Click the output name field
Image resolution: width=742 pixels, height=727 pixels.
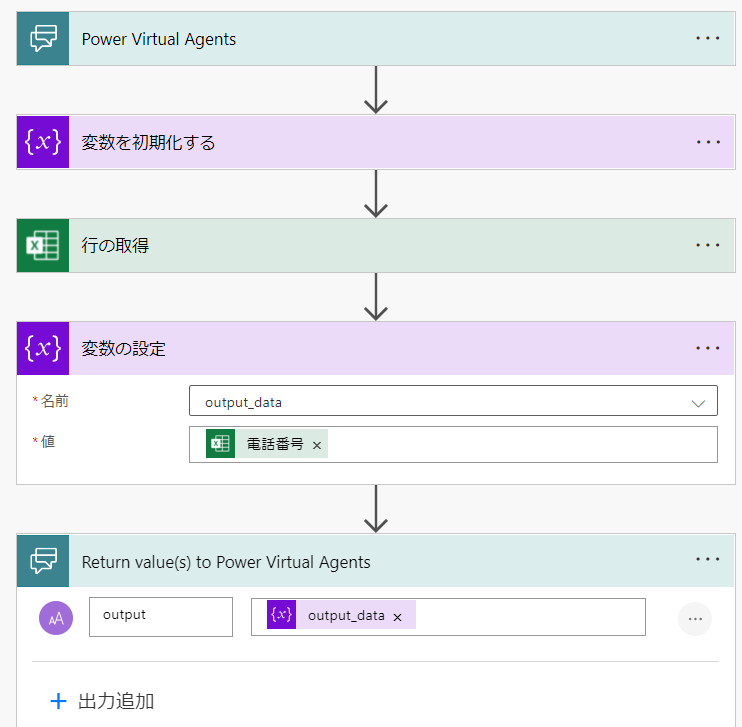point(161,617)
